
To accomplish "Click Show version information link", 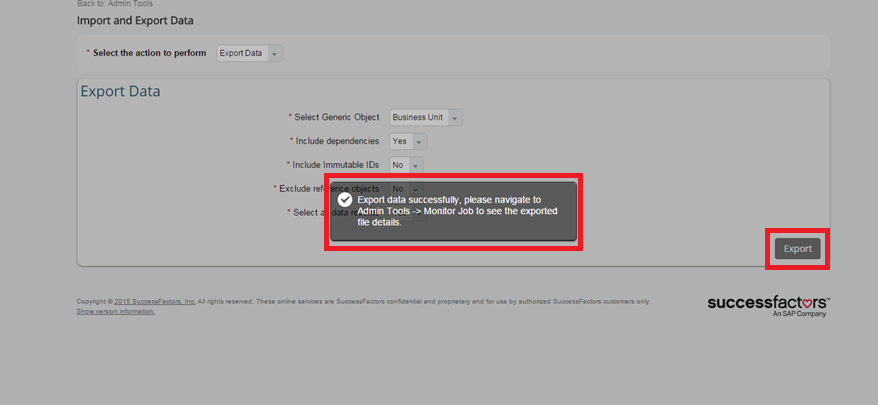I will [116, 311].
